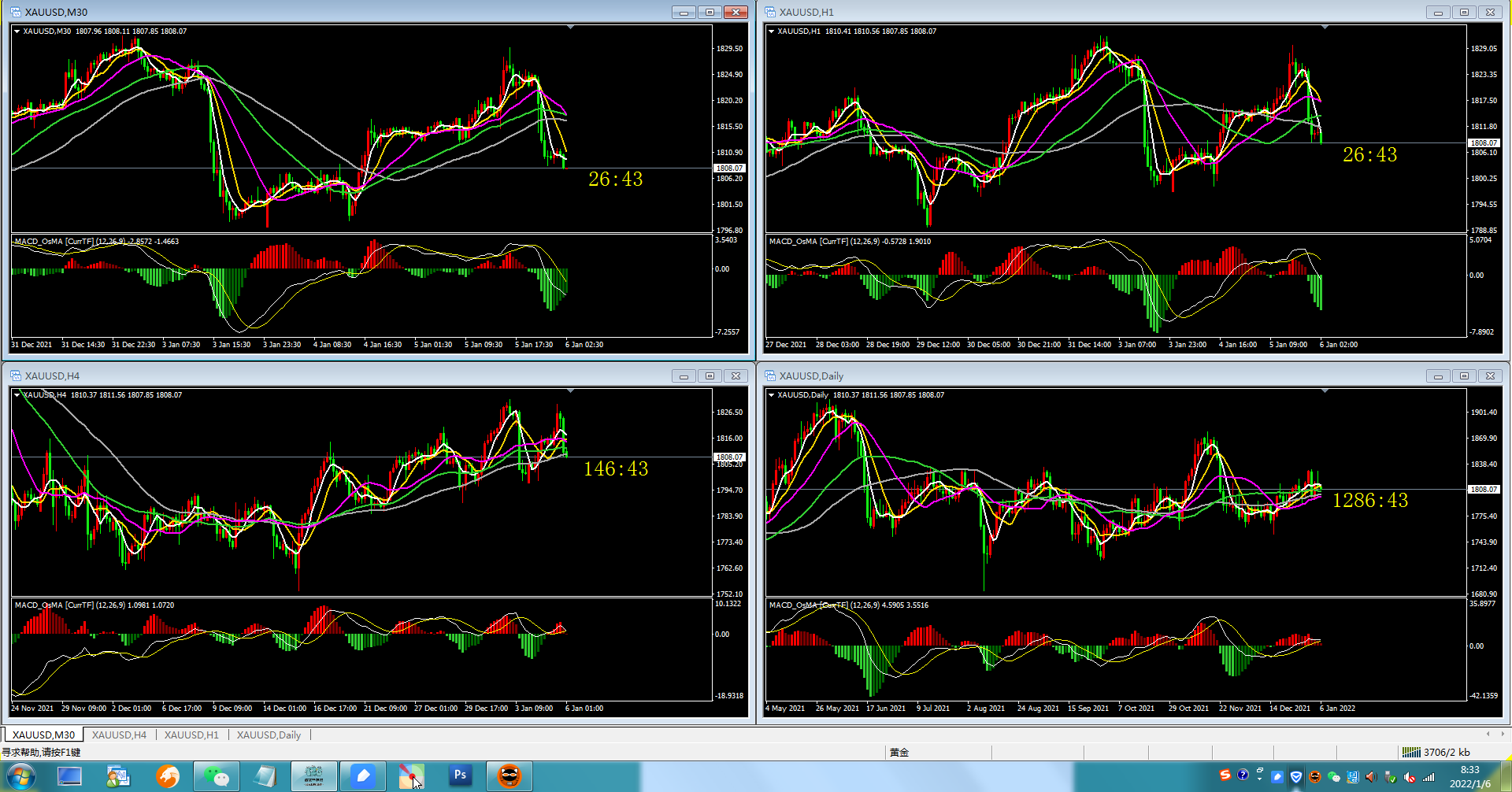Close the XAUUSD,Daily chart window
The image size is (1512, 792).
pyautogui.click(x=1490, y=376)
